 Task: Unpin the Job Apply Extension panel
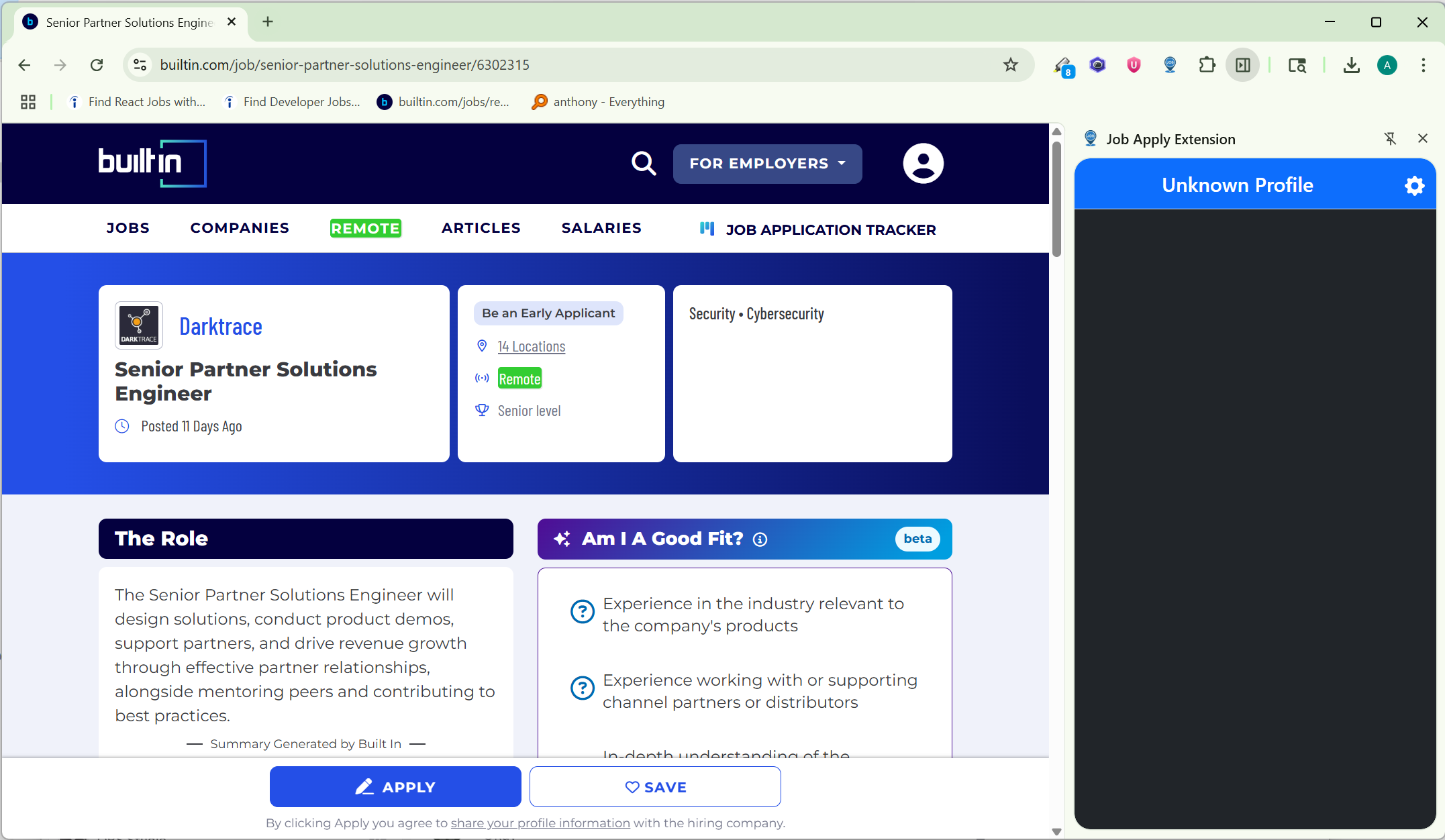[x=1390, y=139]
